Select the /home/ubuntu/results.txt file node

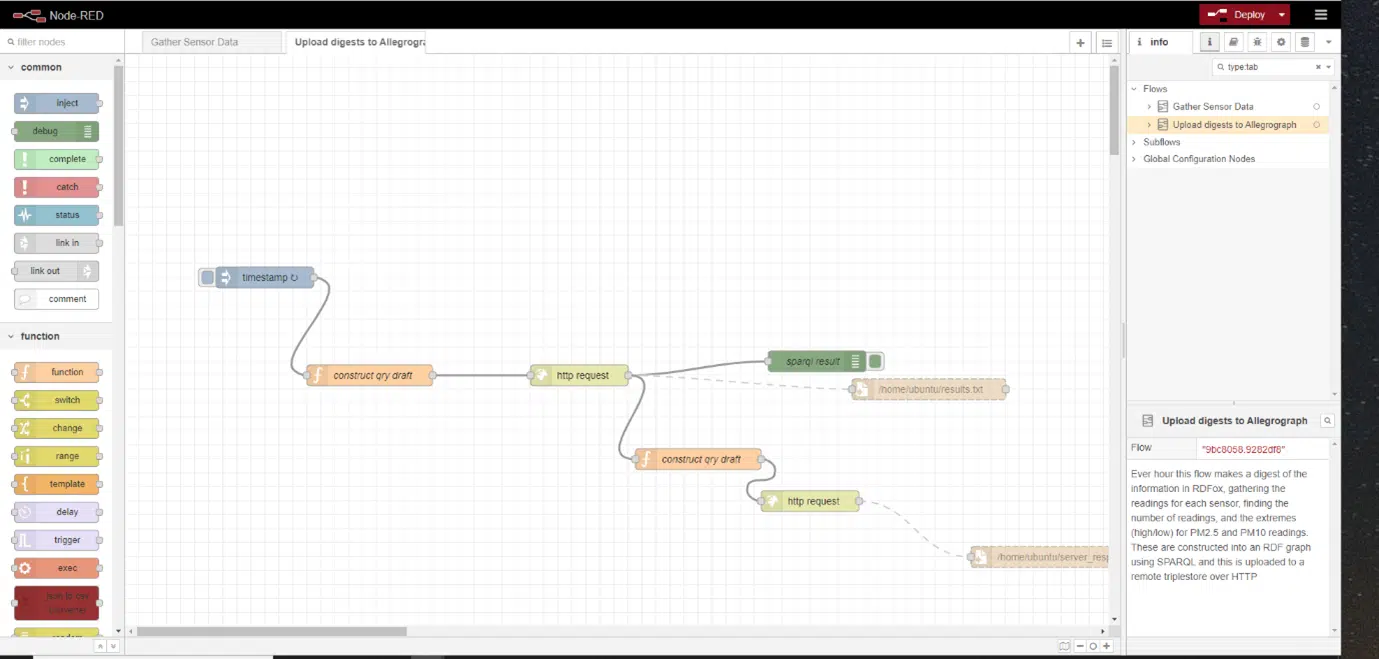click(930, 389)
